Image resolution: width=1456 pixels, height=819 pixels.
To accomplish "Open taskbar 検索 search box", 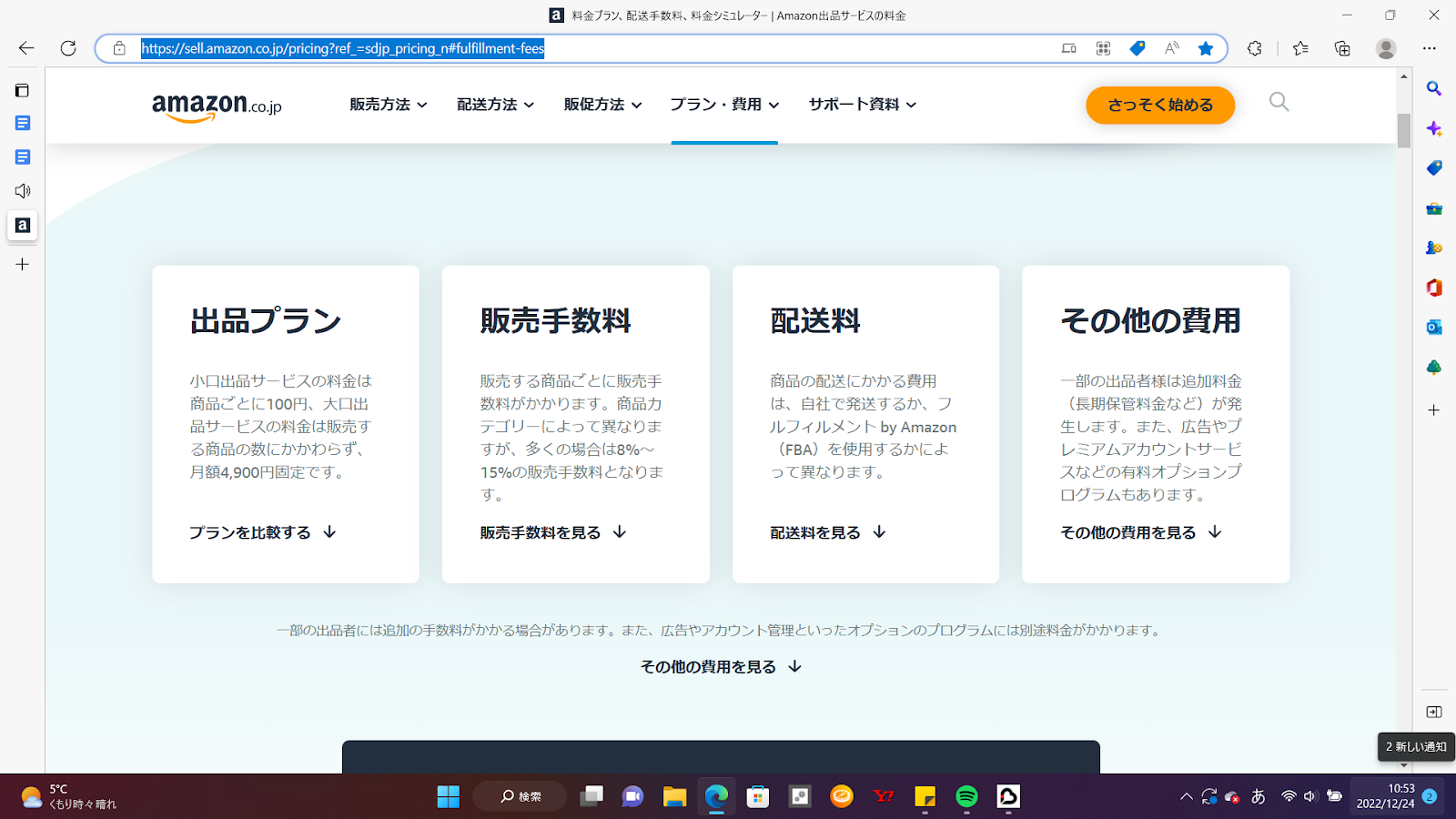I will point(520,796).
